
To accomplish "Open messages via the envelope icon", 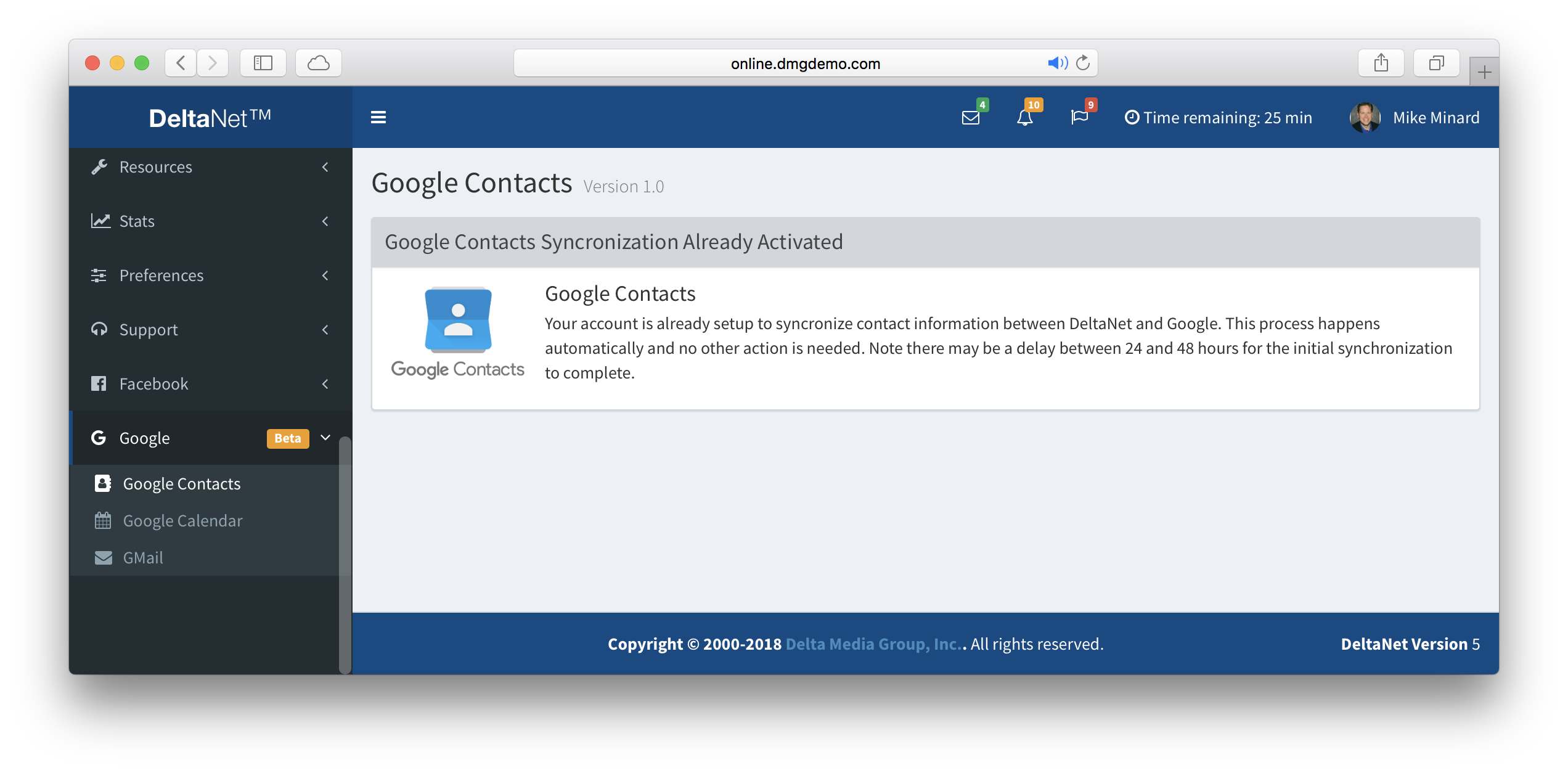I will click(x=971, y=118).
